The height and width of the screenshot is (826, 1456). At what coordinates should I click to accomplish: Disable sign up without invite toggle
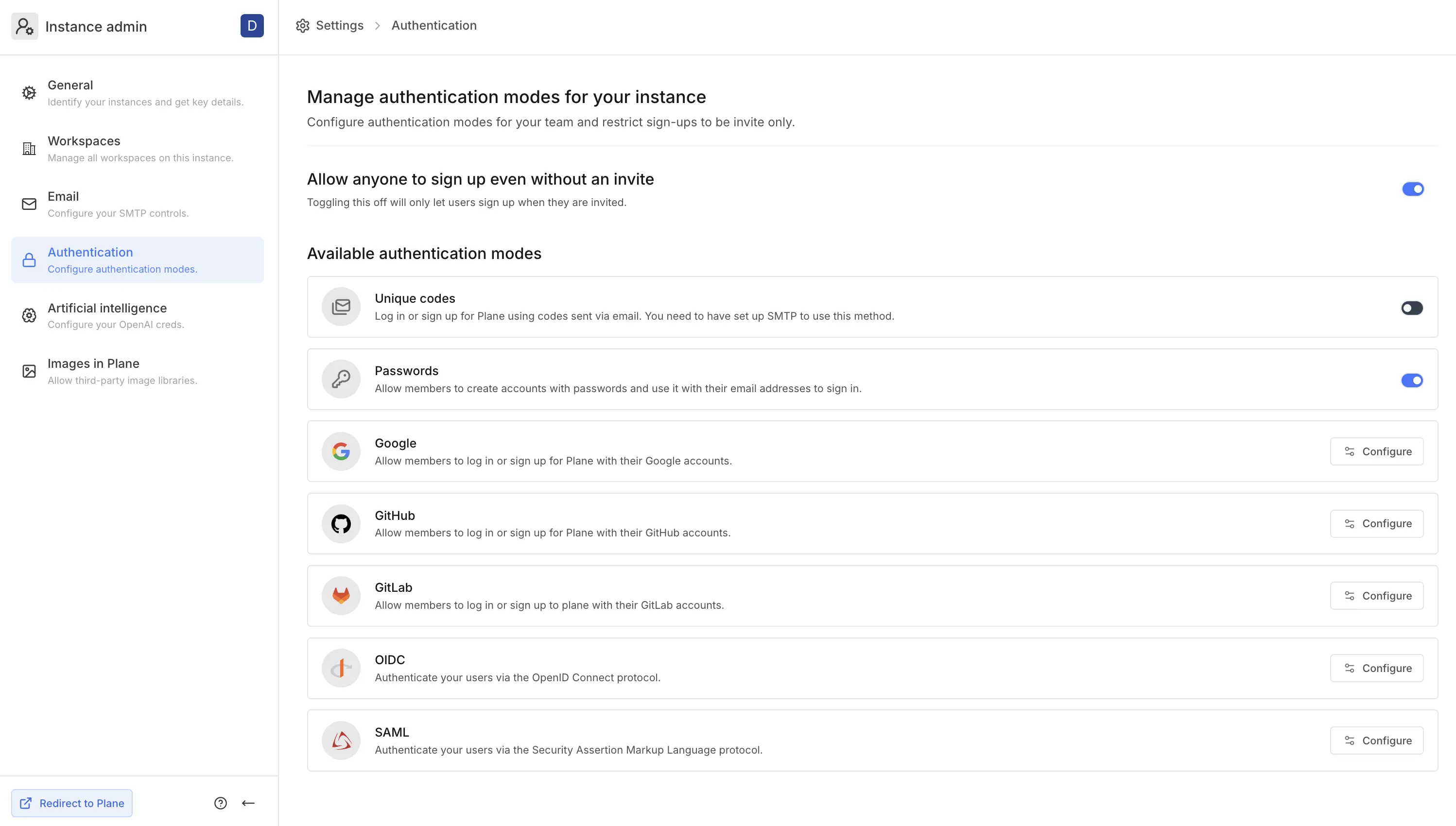coord(1412,189)
